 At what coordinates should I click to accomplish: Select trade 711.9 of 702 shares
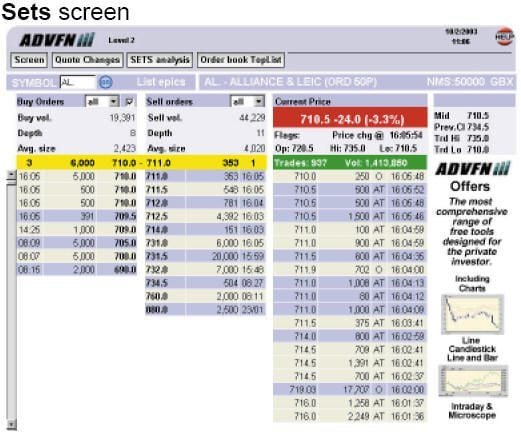(350, 270)
